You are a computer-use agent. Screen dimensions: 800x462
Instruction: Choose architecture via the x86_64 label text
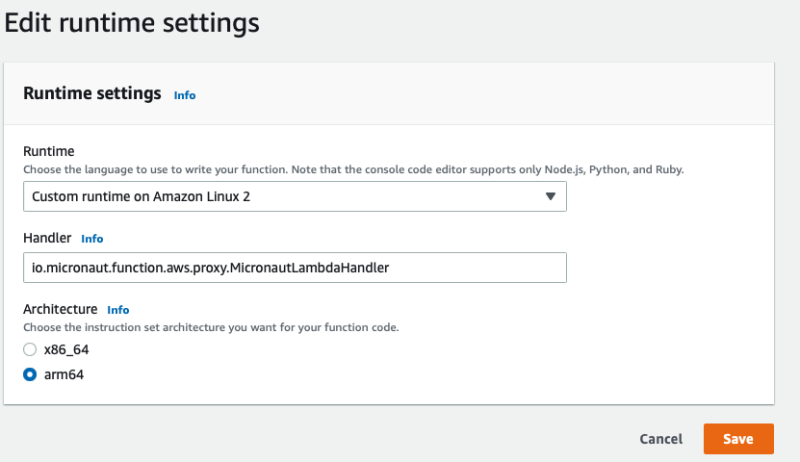pyautogui.click(x=66, y=349)
